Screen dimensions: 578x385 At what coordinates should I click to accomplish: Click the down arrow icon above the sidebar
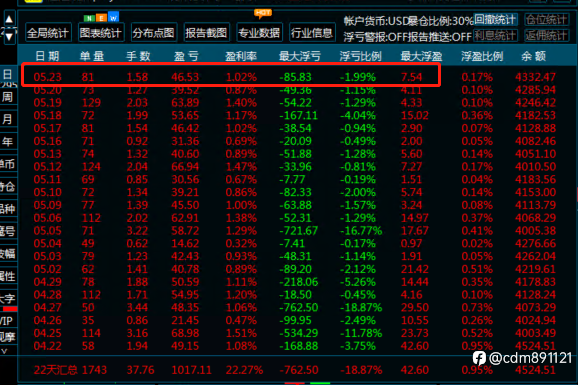click(x=9, y=37)
